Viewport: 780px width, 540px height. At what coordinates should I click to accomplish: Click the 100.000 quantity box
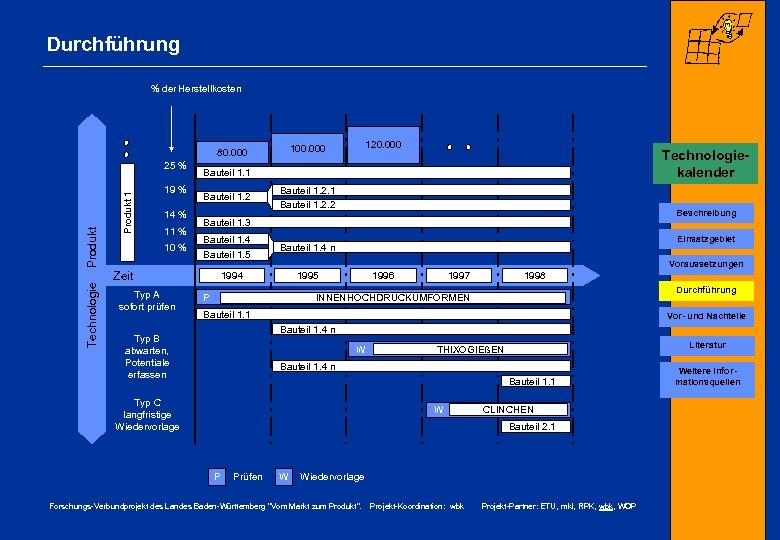coord(307,148)
